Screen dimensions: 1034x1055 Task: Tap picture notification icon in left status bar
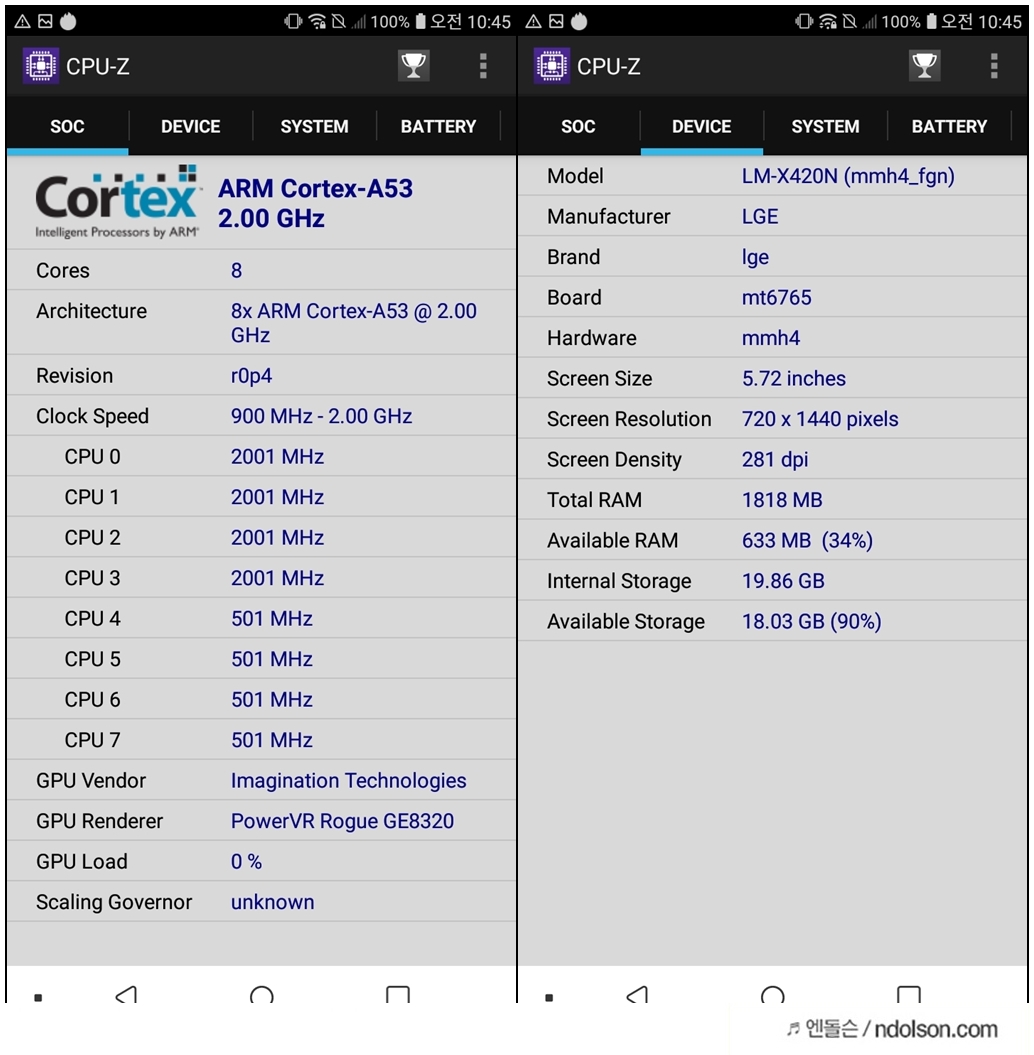tap(45, 22)
